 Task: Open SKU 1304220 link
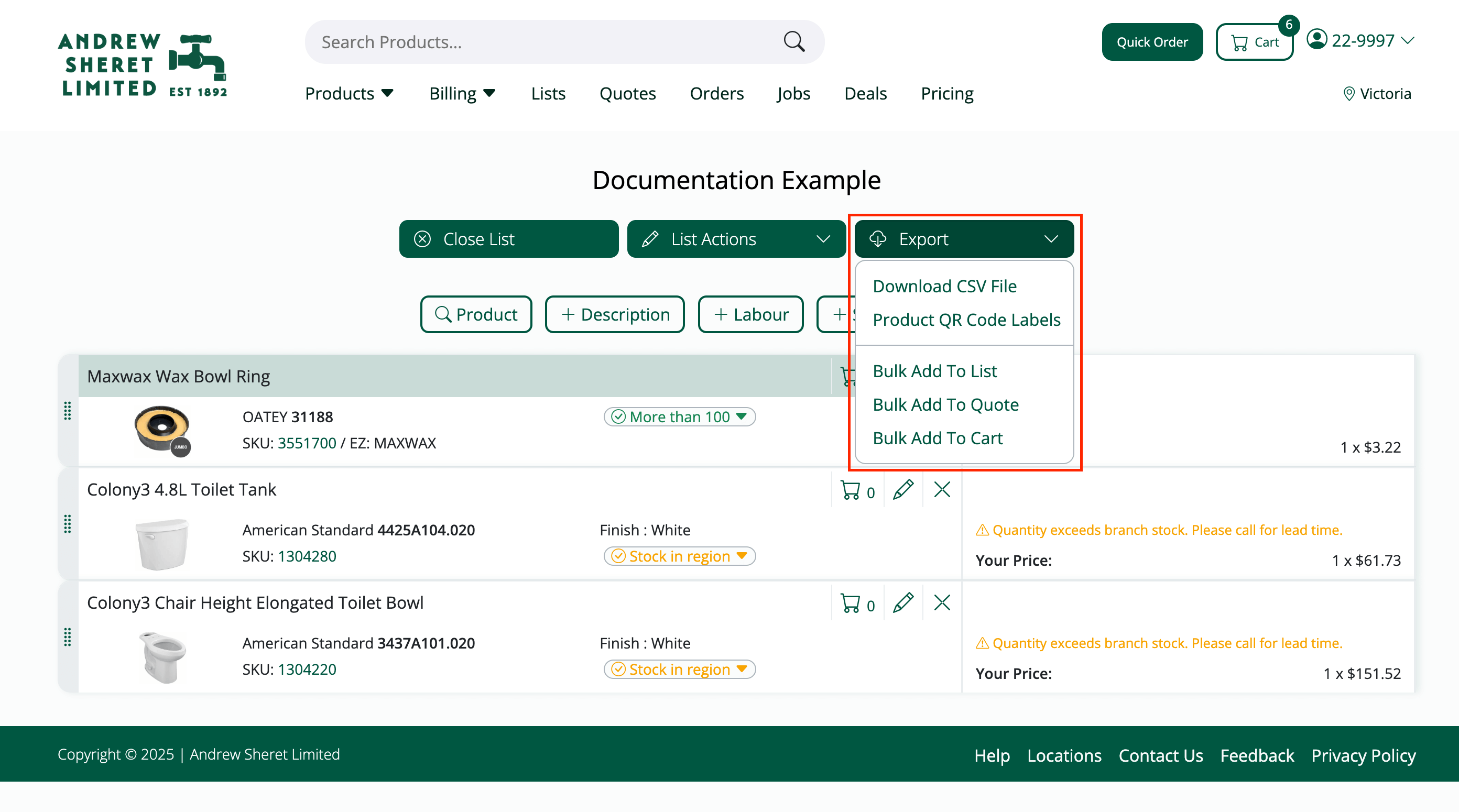pos(307,670)
